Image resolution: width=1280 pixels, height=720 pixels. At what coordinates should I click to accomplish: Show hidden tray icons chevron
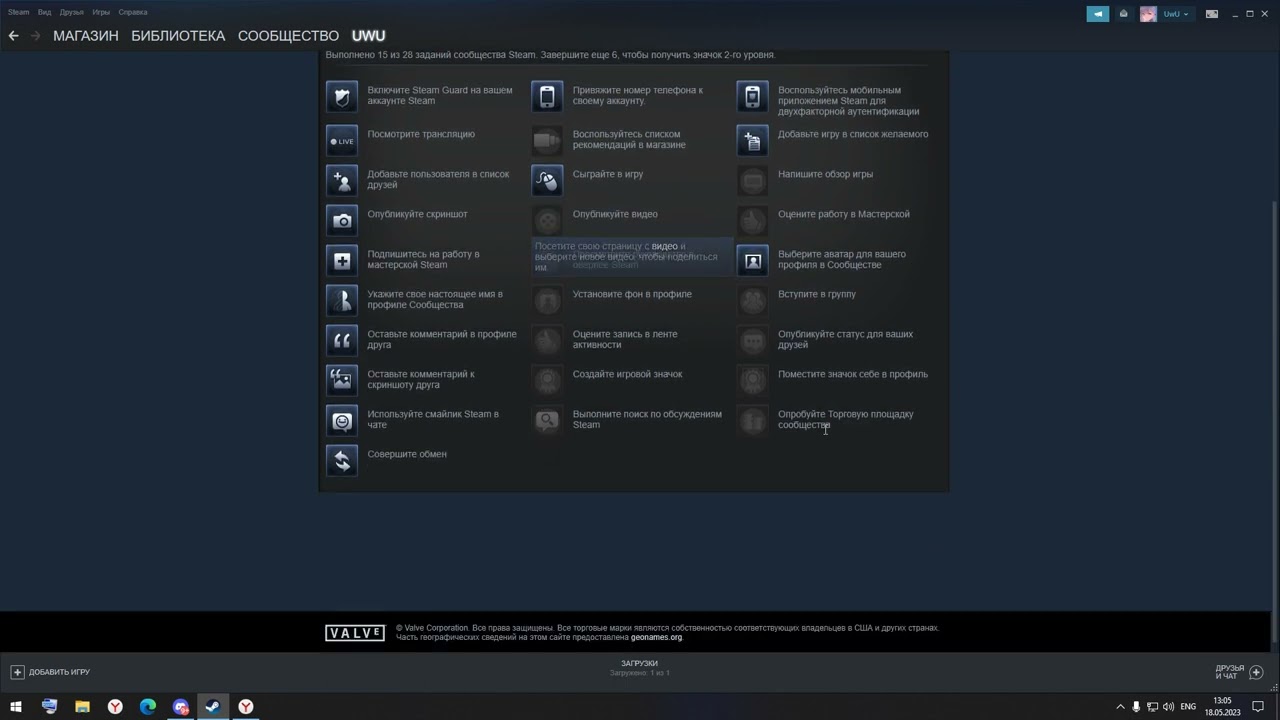click(x=1120, y=707)
